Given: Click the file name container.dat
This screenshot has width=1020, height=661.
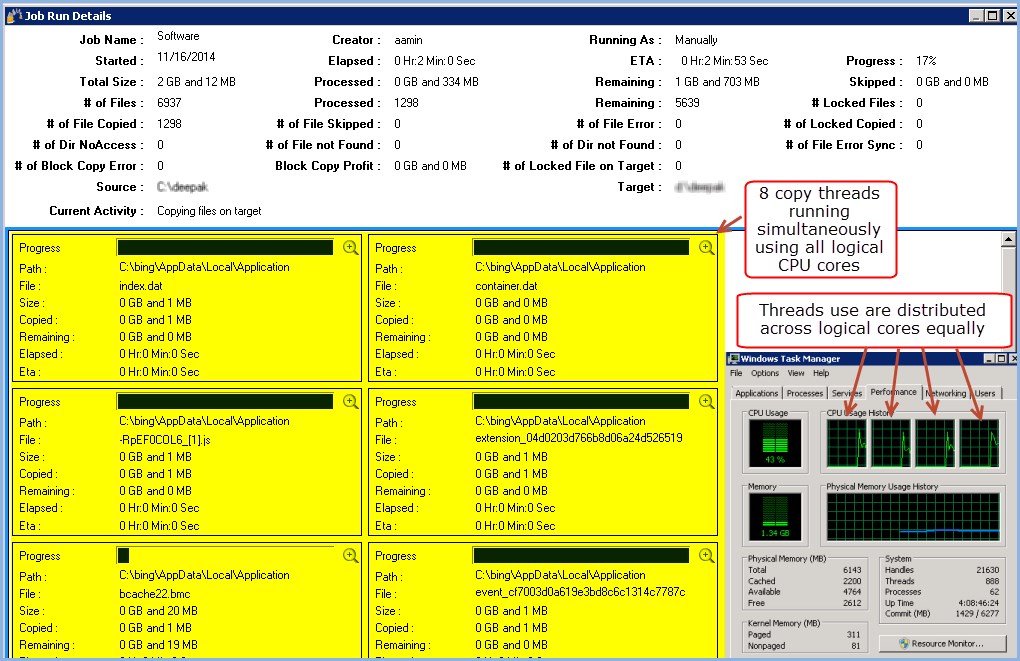Looking at the screenshot, I should point(506,286).
